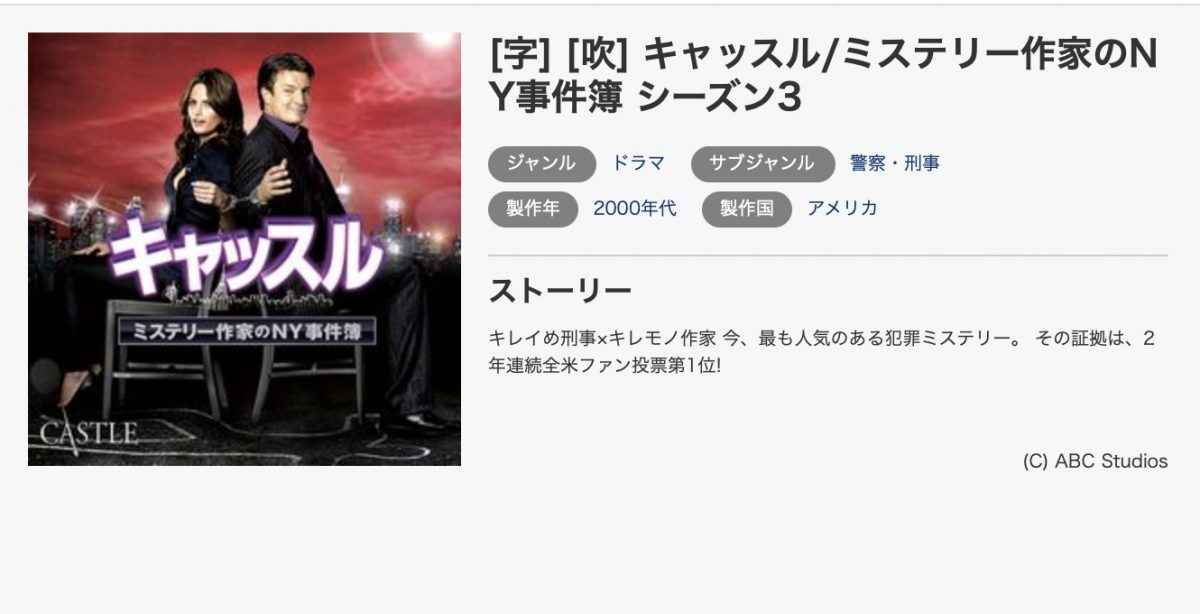Image resolution: width=1200 pixels, height=614 pixels.
Task: Open the Castle season 3 poster thumbnail
Action: pyautogui.click(x=244, y=249)
